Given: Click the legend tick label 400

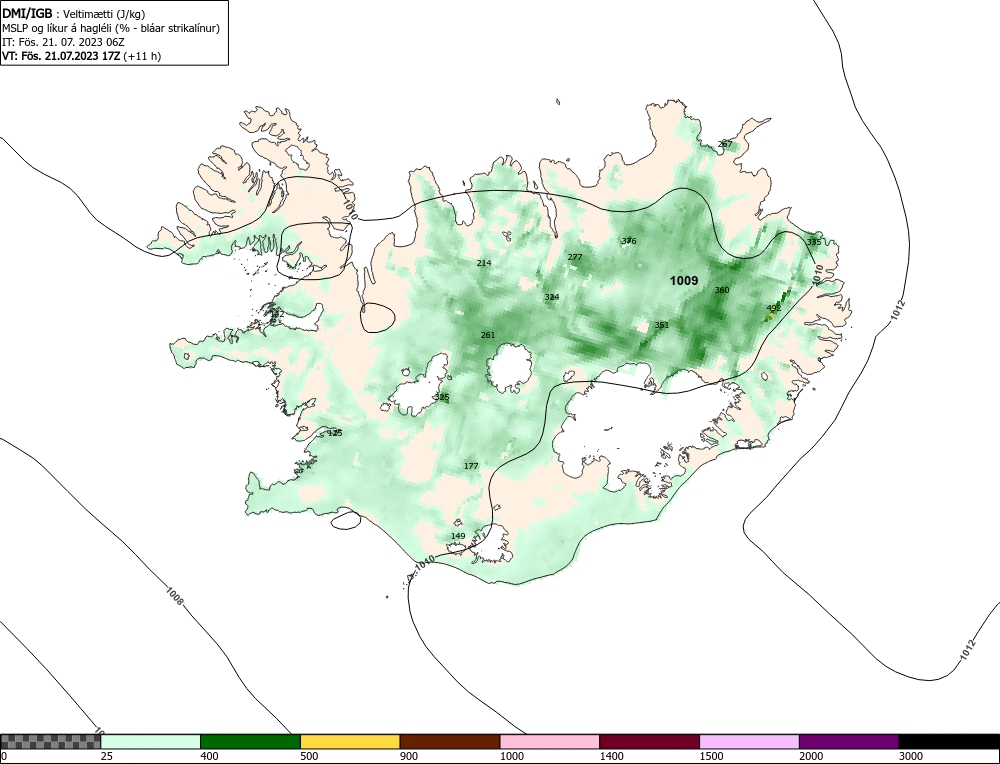Looking at the screenshot, I should click(209, 756).
